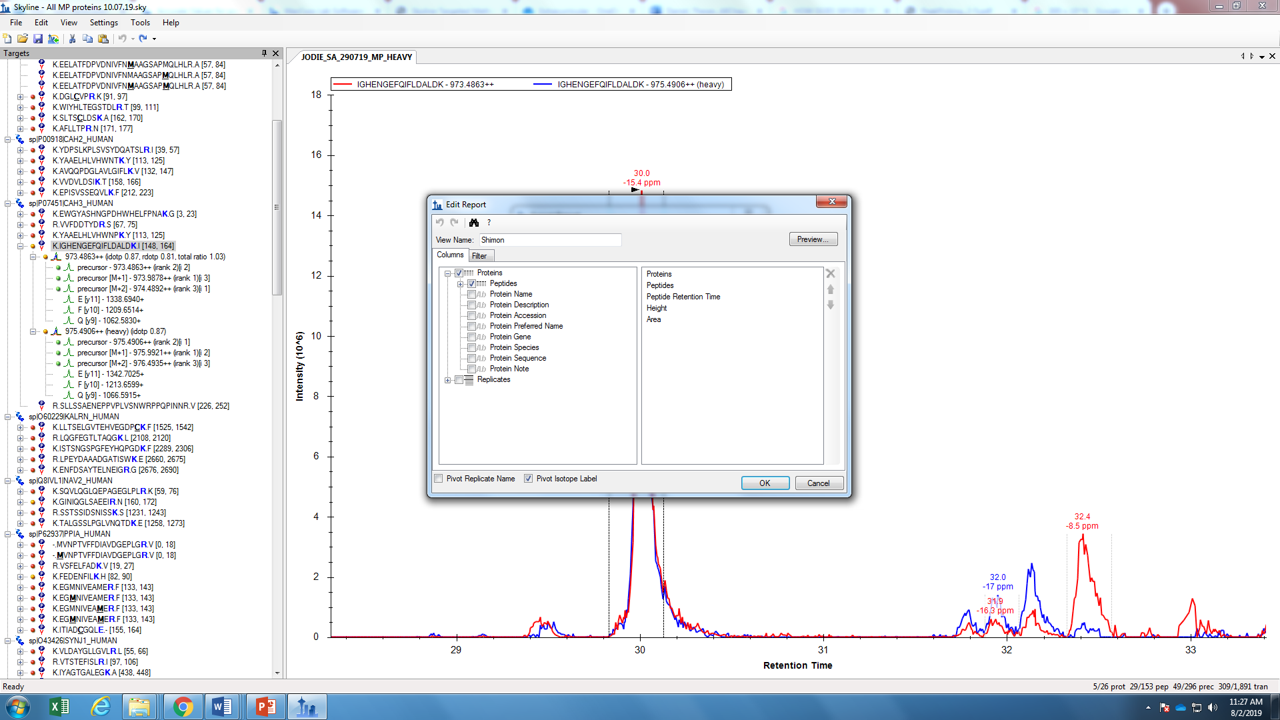Select Peptide Retention Time in the columns list
Image resolution: width=1280 pixels, height=720 pixels.
683,297
